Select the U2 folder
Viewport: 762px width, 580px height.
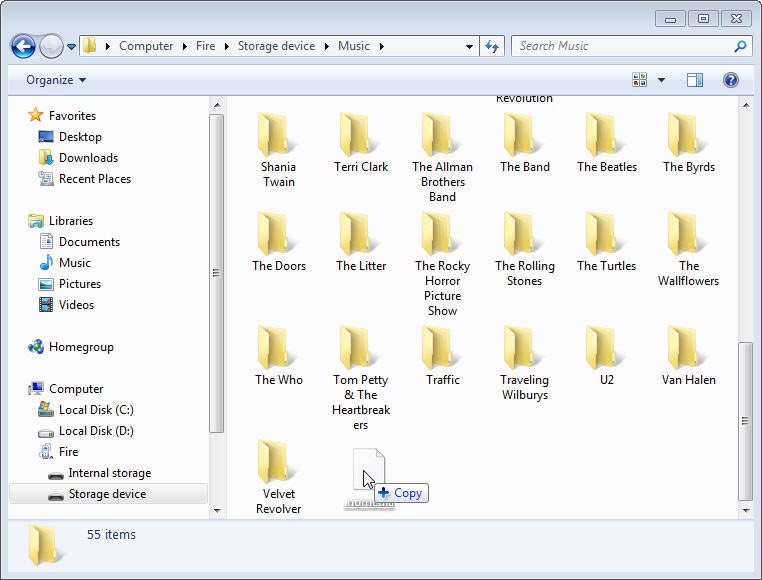[606, 356]
